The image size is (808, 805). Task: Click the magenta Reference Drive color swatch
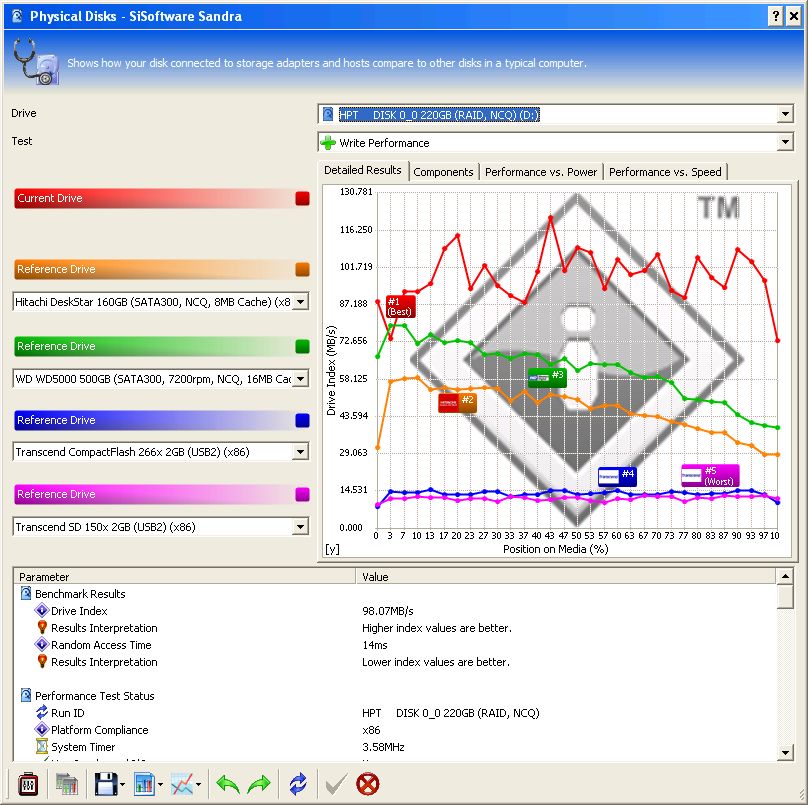tap(302, 494)
